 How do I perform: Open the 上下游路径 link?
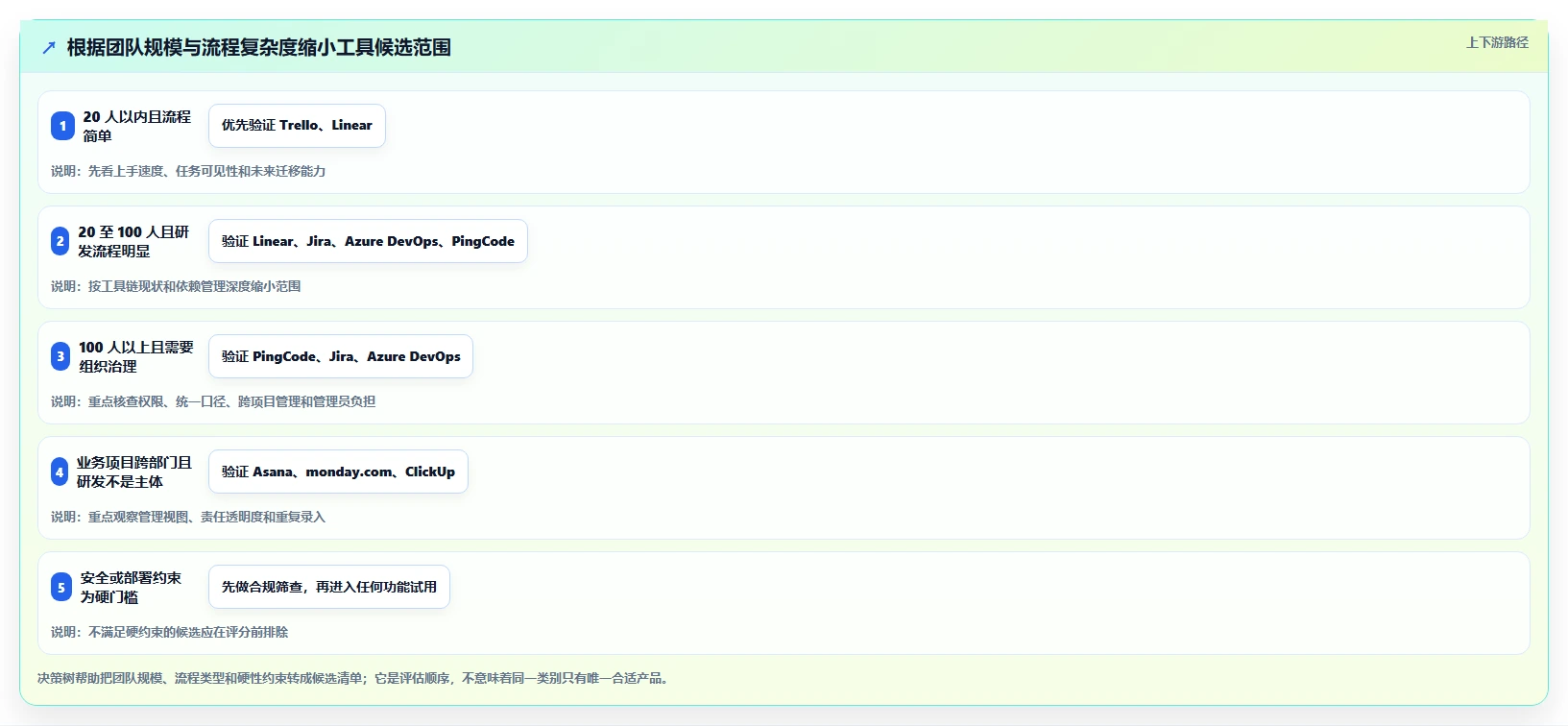click(1497, 42)
